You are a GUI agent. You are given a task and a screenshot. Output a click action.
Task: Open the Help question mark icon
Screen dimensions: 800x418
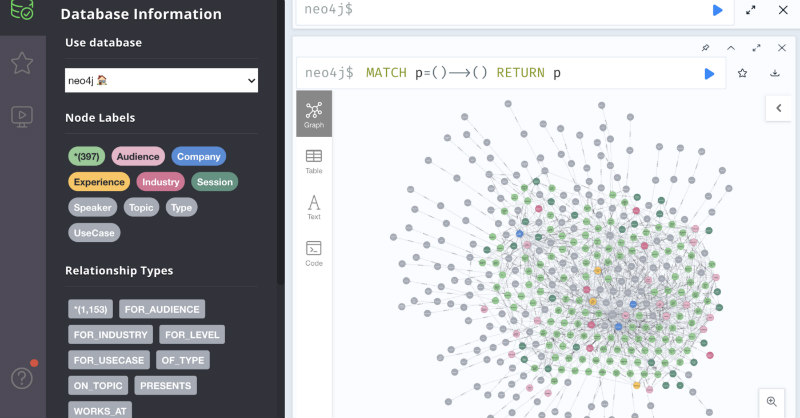pyautogui.click(x=22, y=378)
